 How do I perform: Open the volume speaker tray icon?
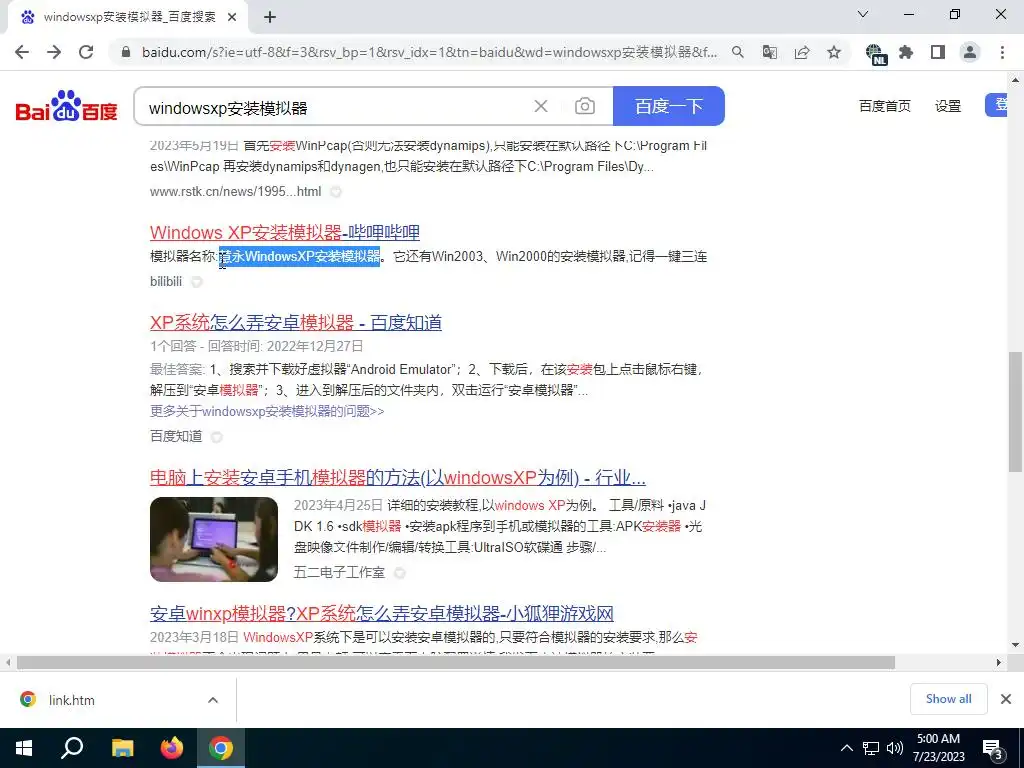pos(895,748)
